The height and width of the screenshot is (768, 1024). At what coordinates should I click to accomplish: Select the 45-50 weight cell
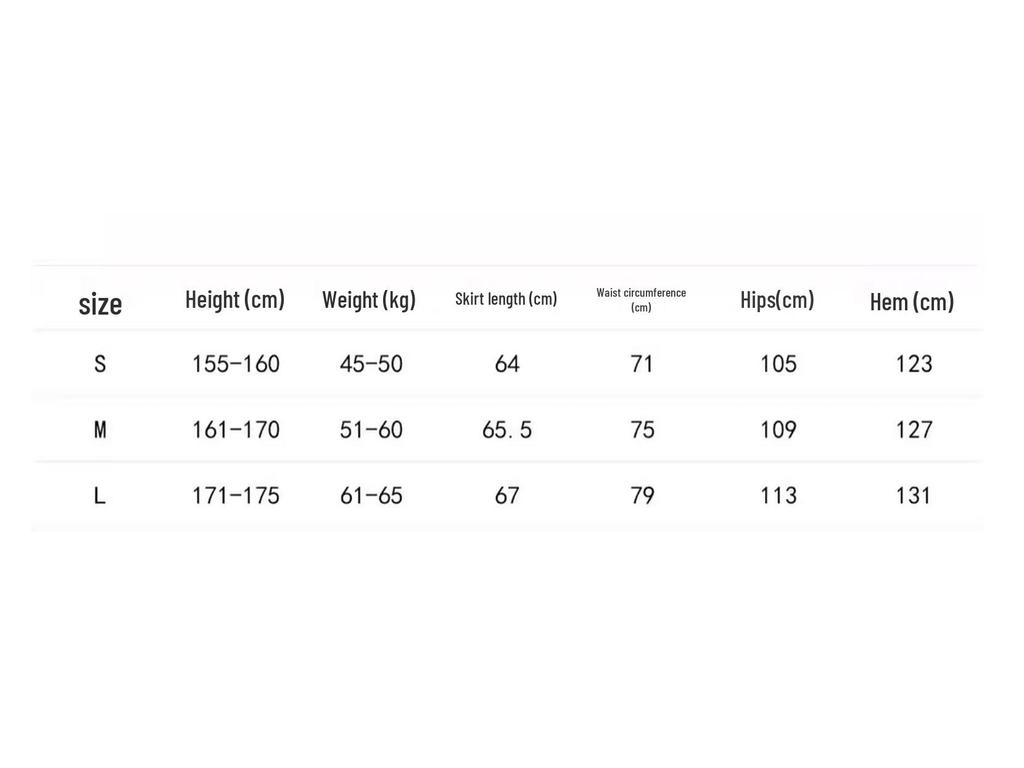click(371, 364)
